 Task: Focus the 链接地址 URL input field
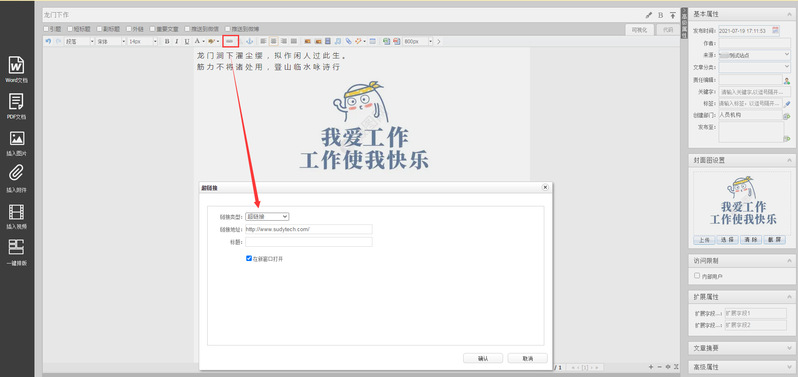coord(308,229)
